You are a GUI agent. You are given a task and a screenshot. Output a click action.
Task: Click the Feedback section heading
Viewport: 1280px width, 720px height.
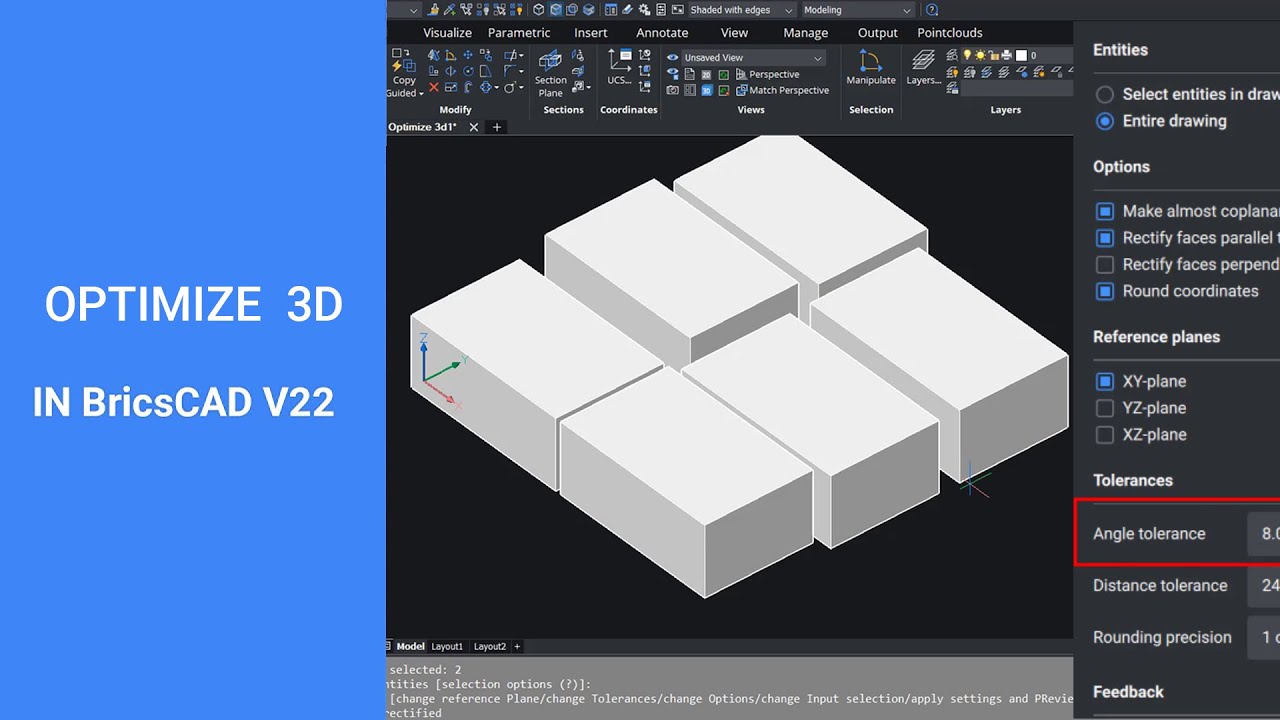pos(1128,692)
